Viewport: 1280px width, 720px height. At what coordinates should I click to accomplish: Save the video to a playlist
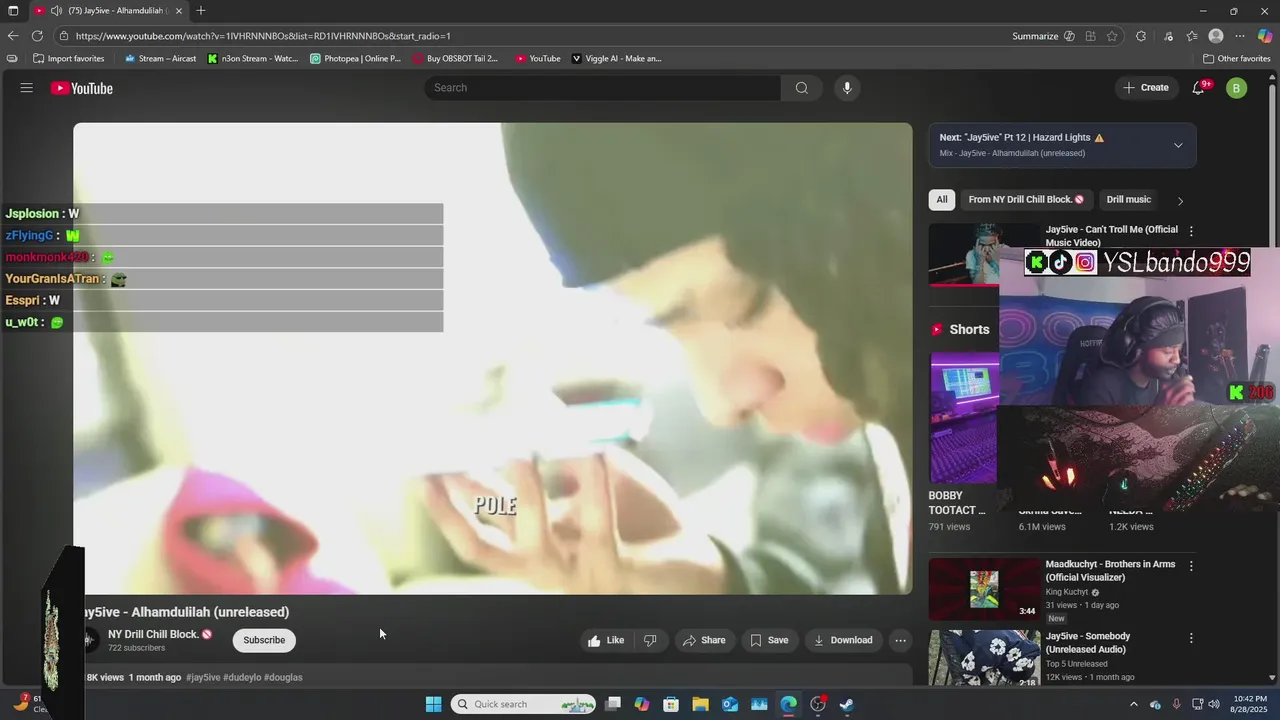point(769,640)
